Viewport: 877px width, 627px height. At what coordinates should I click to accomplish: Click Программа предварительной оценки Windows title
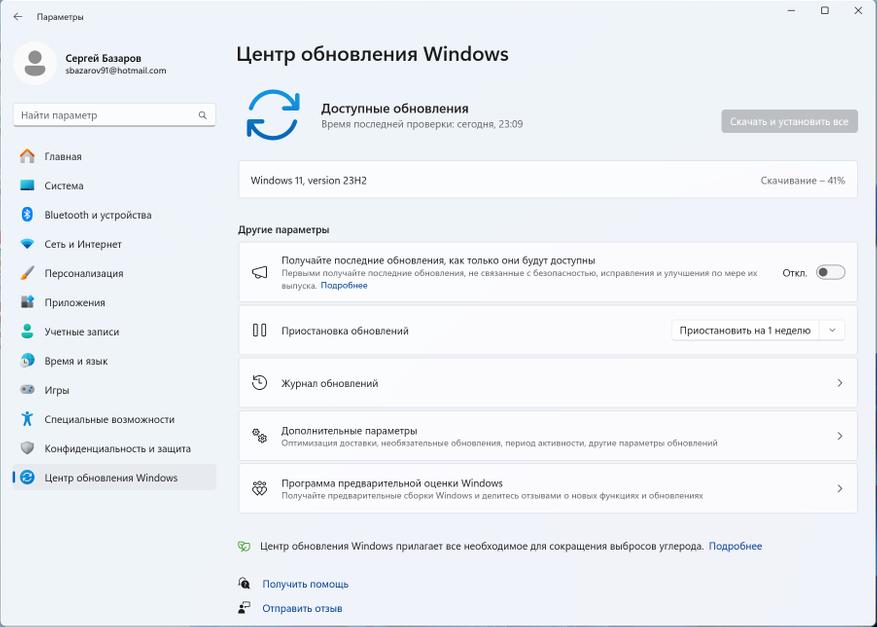tap(392, 483)
